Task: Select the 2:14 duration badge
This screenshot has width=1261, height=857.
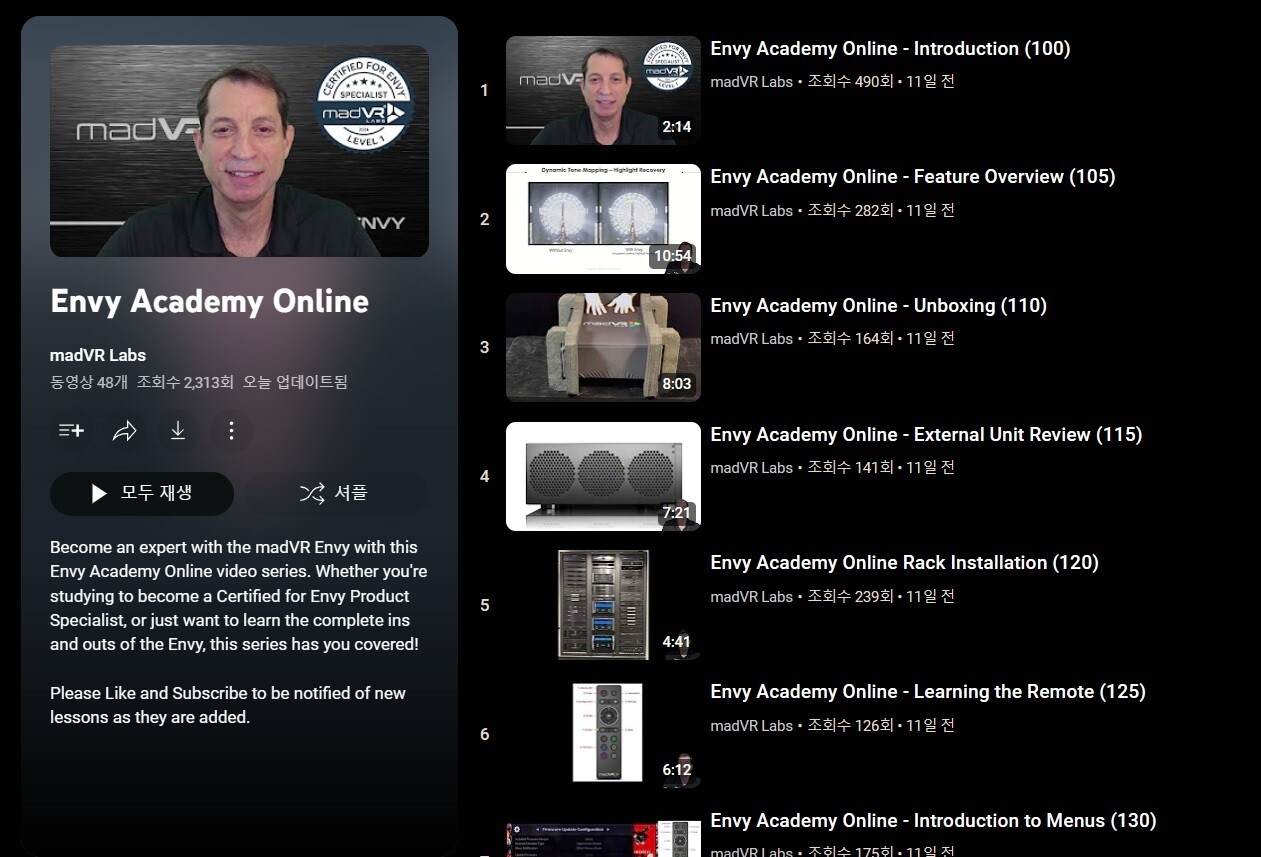Action: [x=677, y=127]
